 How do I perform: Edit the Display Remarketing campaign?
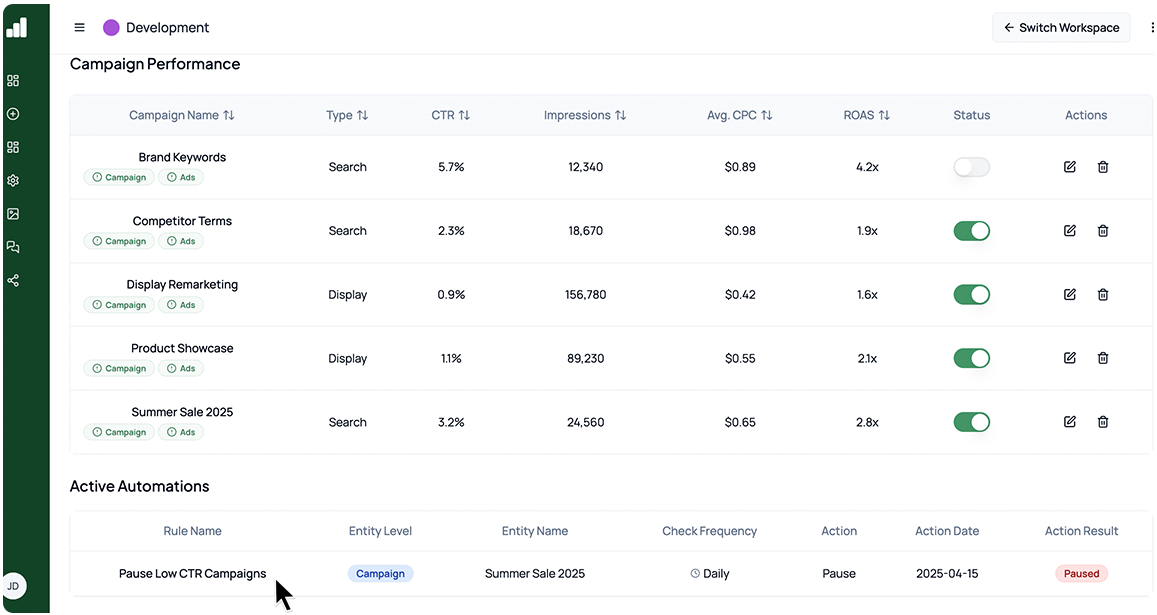click(x=1069, y=295)
